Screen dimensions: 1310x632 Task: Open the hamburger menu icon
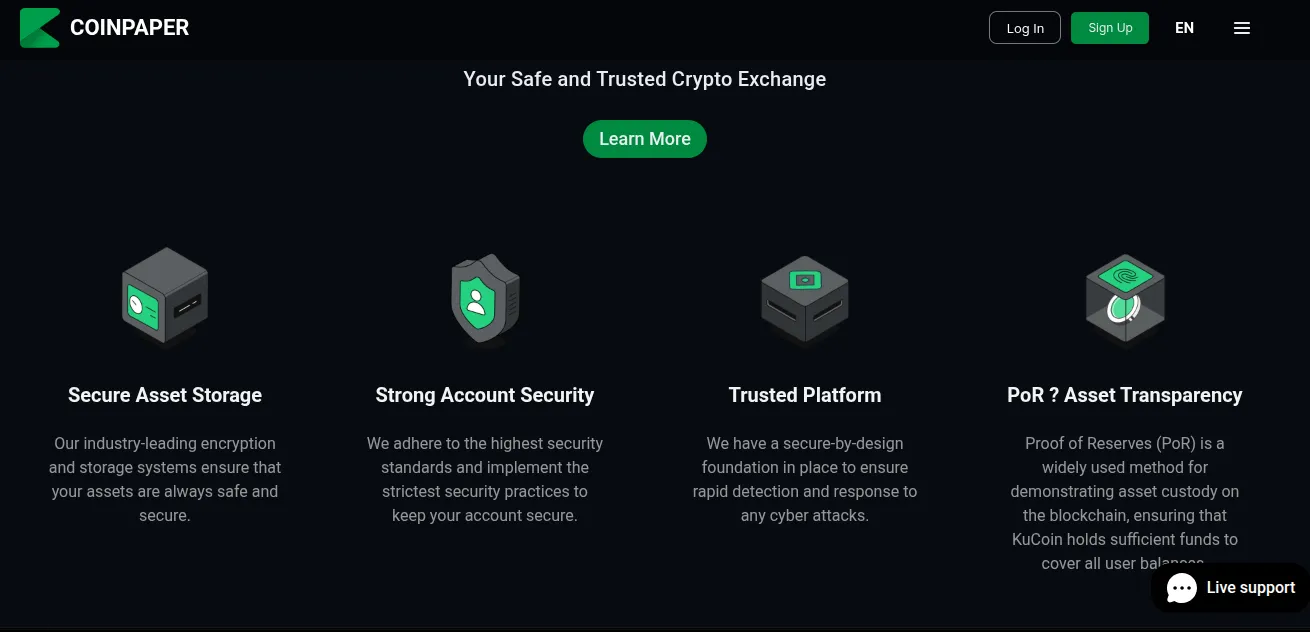coord(1242,28)
